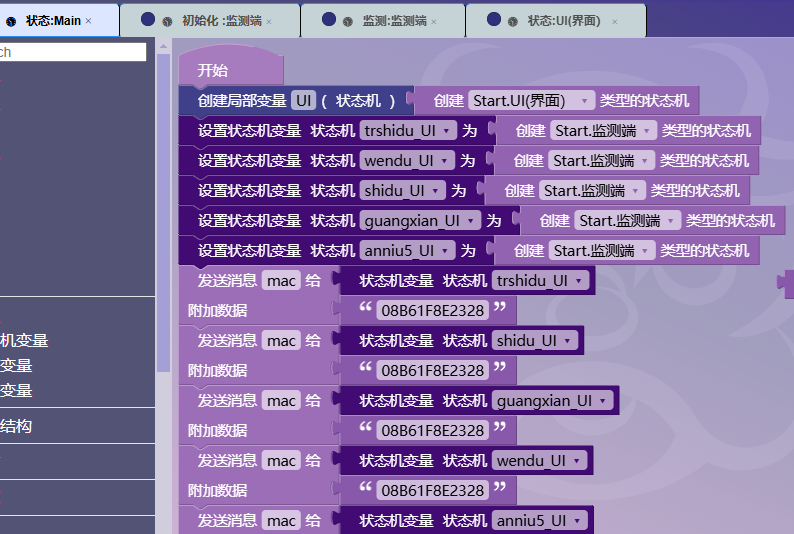The height and width of the screenshot is (534, 794).
Task: Click the gear icon on 初始化:监测端 tab
Action: pyautogui.click(x=167, y=21)
